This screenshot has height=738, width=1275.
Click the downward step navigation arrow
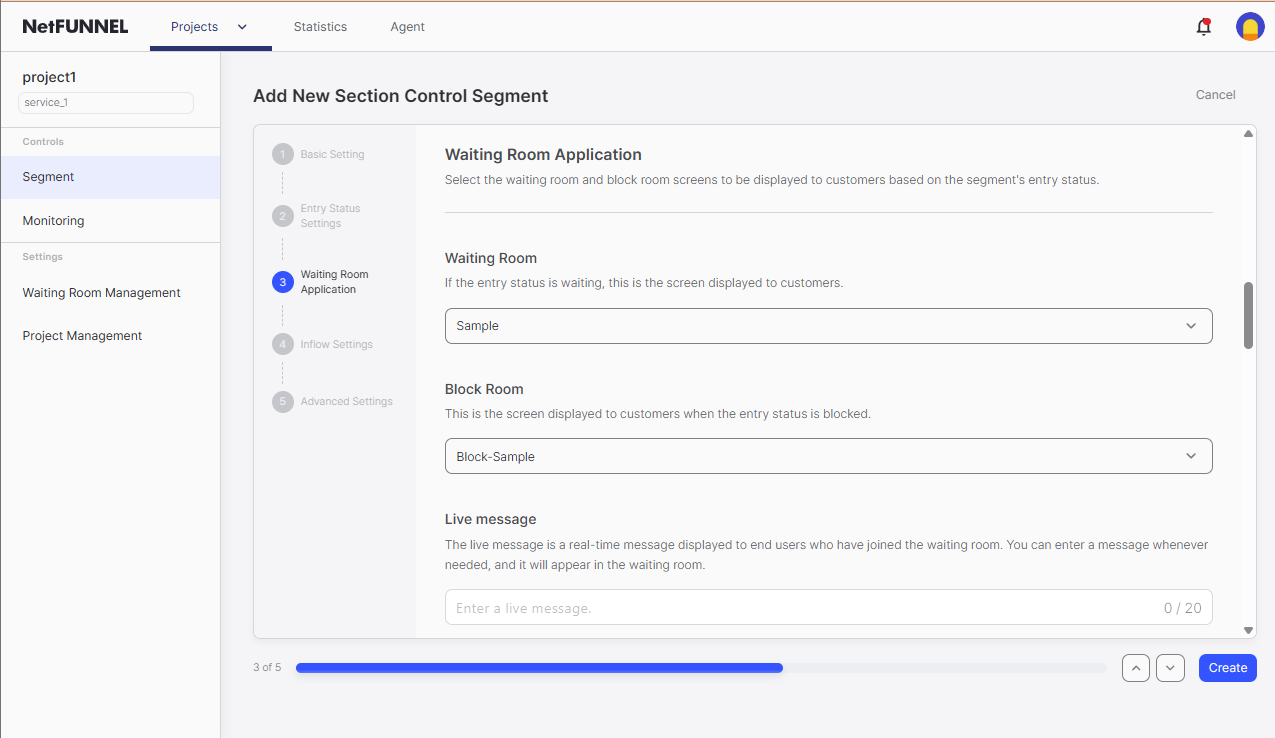[x=1170, y=667]
